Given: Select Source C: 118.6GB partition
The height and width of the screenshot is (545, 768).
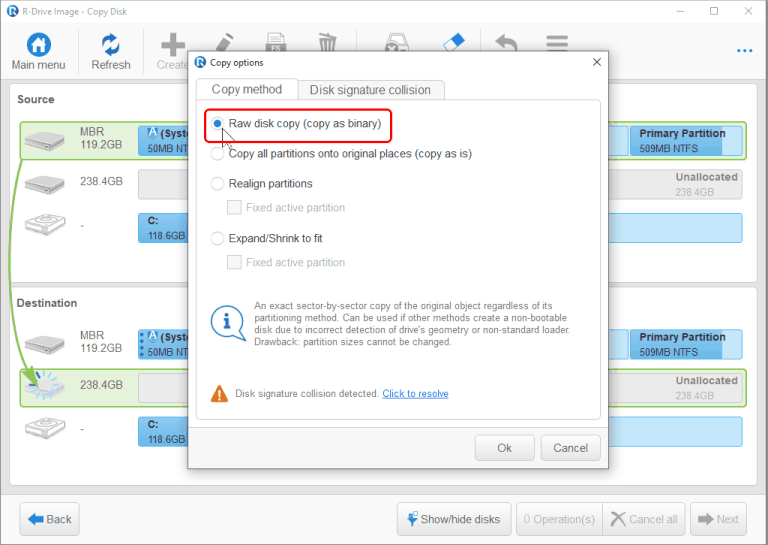Looking at the screenshot, I should (163, 228).
